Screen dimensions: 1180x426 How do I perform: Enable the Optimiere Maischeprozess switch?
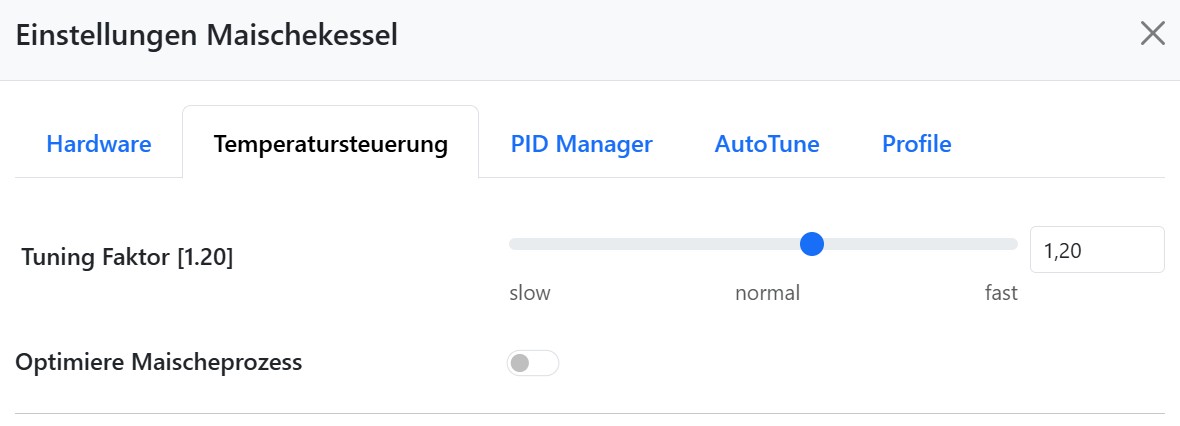[532, 363]
